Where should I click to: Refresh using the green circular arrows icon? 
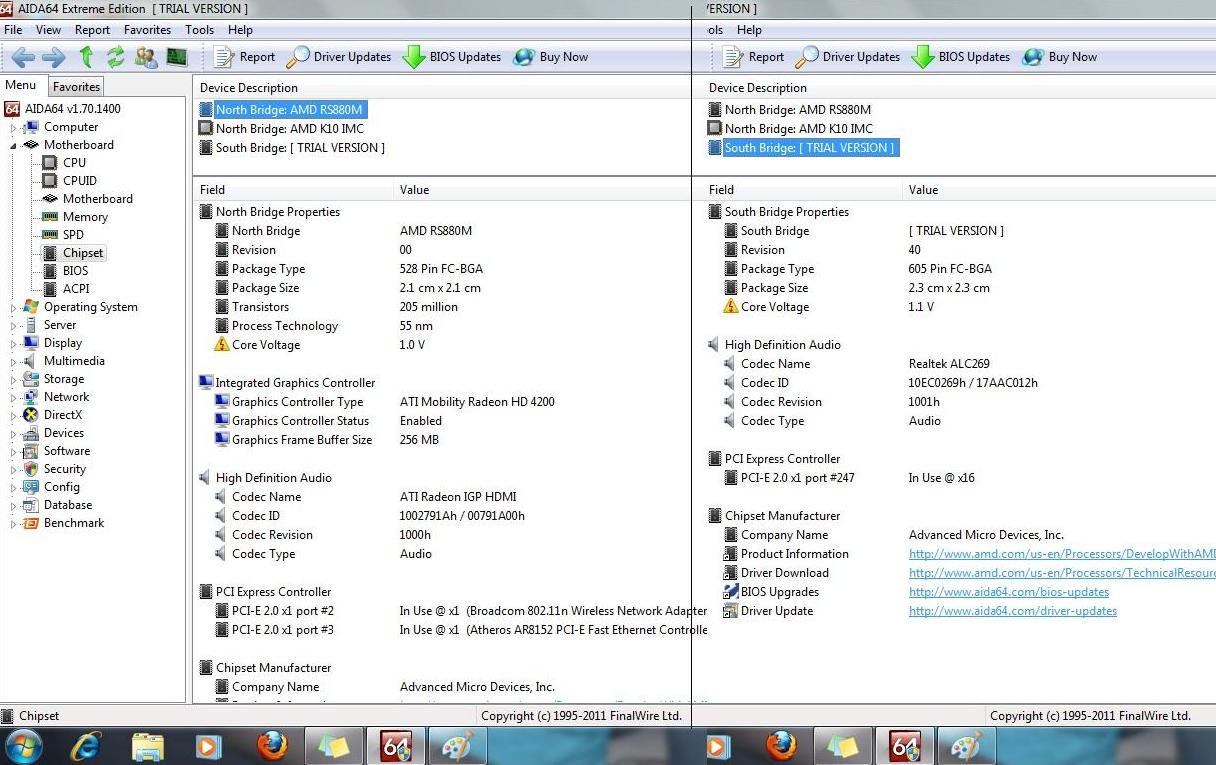click(x=116, y=57)
